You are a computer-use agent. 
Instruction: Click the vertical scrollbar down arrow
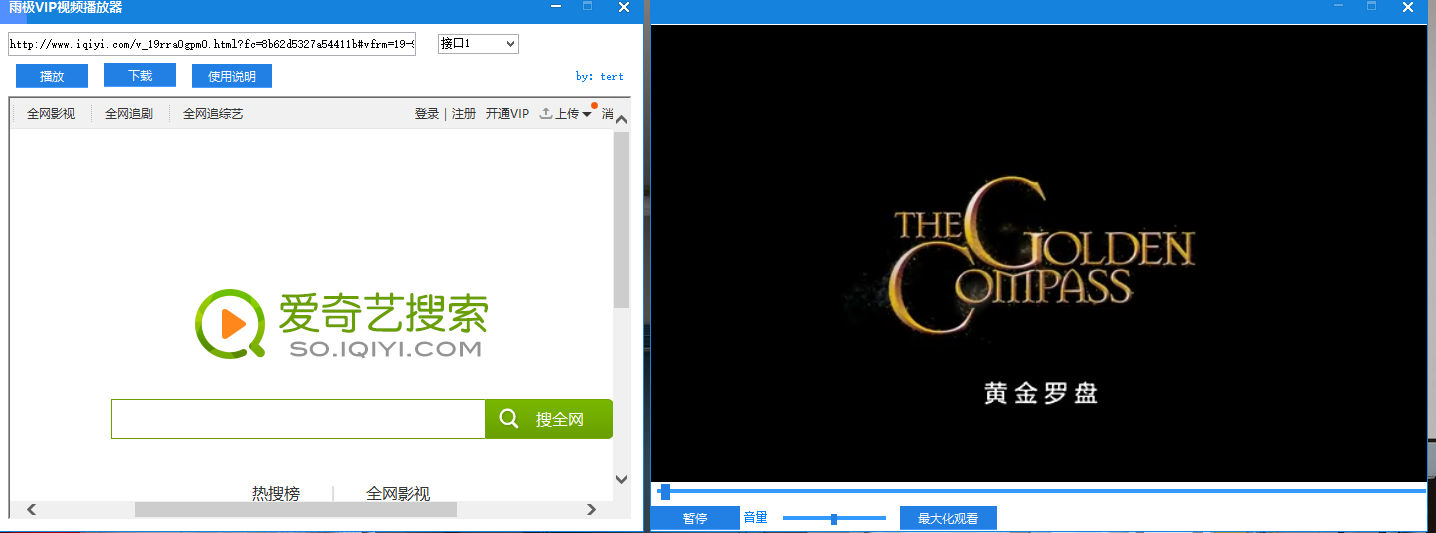(621, 480)
